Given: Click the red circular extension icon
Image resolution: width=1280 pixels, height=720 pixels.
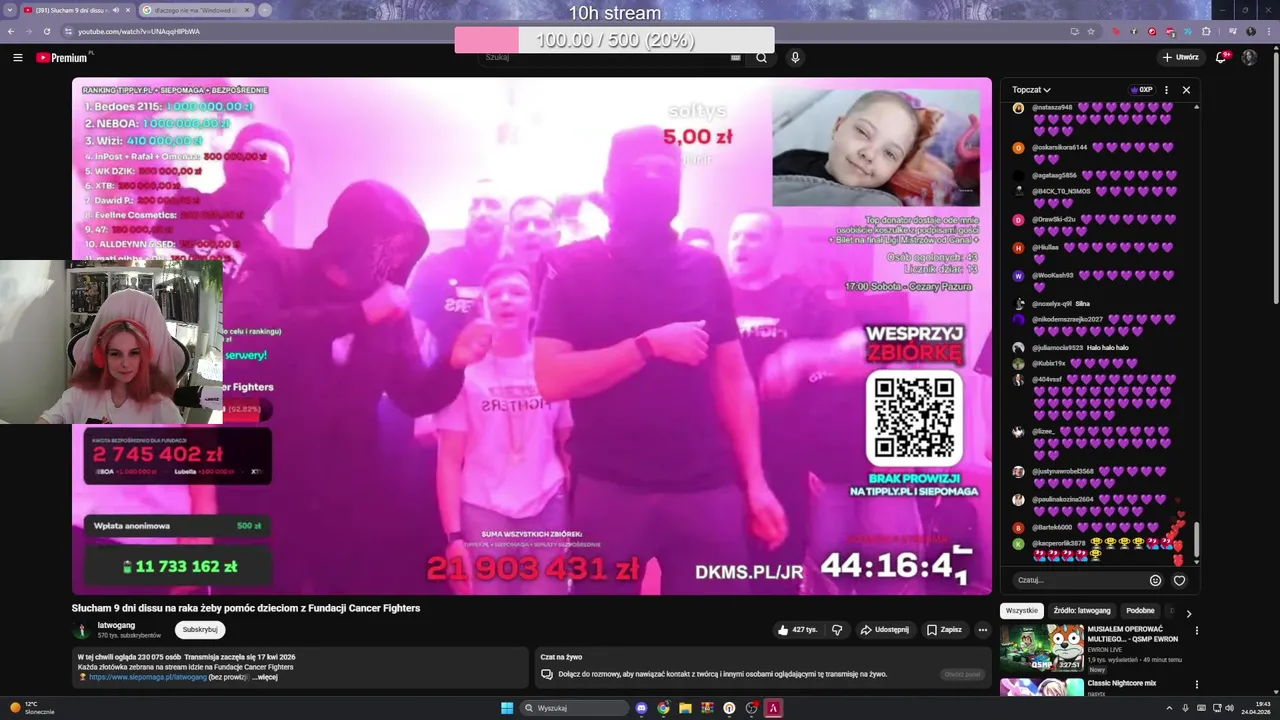Looking at the screenshot, I should [x=1152, y=31].
